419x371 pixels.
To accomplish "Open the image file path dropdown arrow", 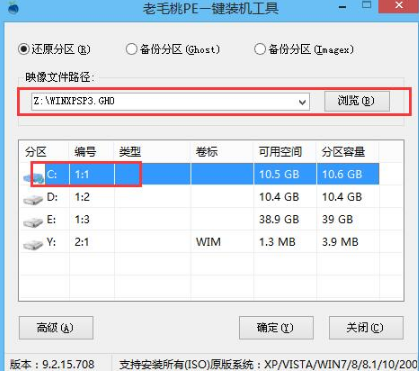I will (302, 102).
